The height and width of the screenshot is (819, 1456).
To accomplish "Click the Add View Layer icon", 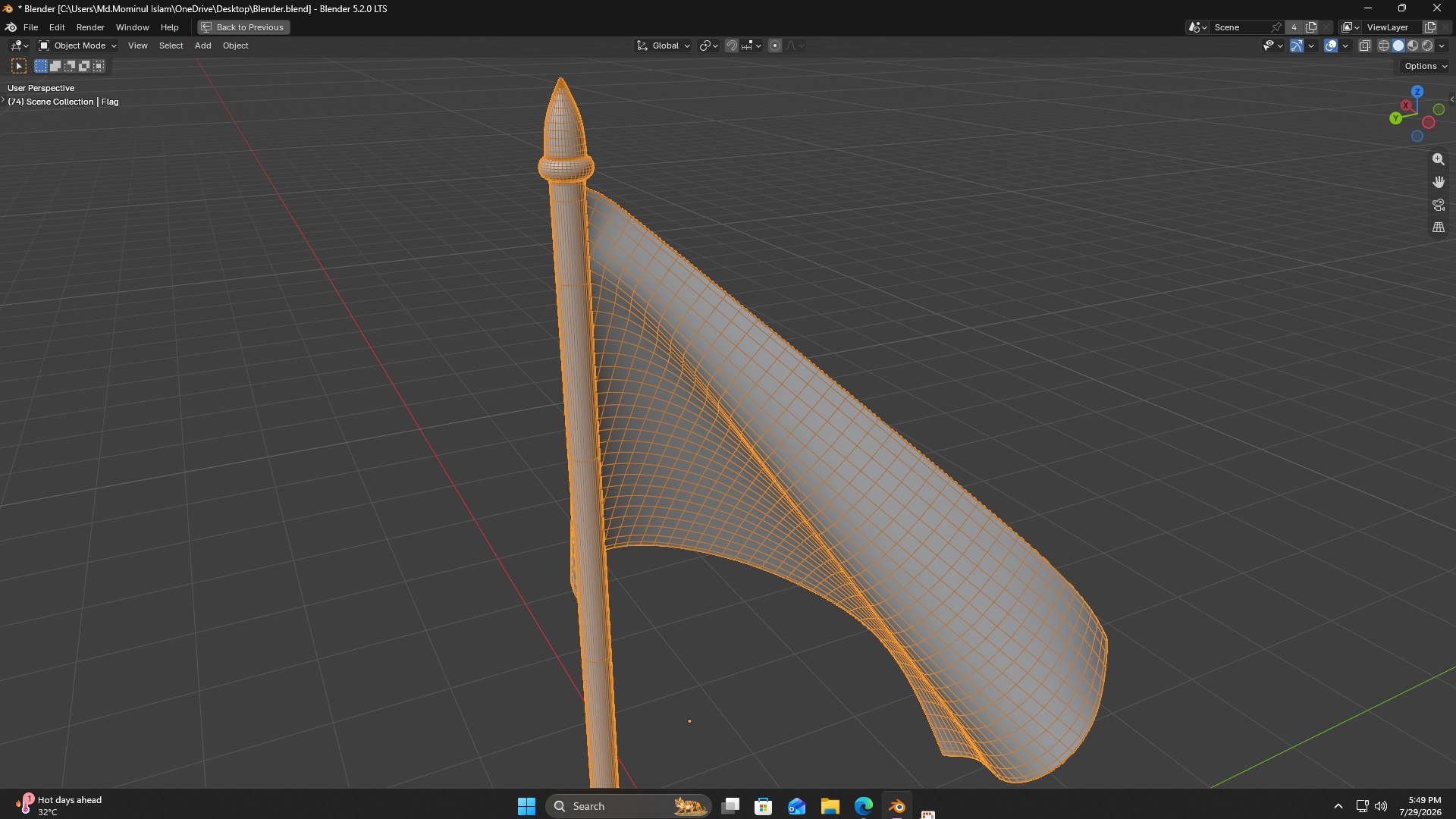I will tap(1430, 27).
